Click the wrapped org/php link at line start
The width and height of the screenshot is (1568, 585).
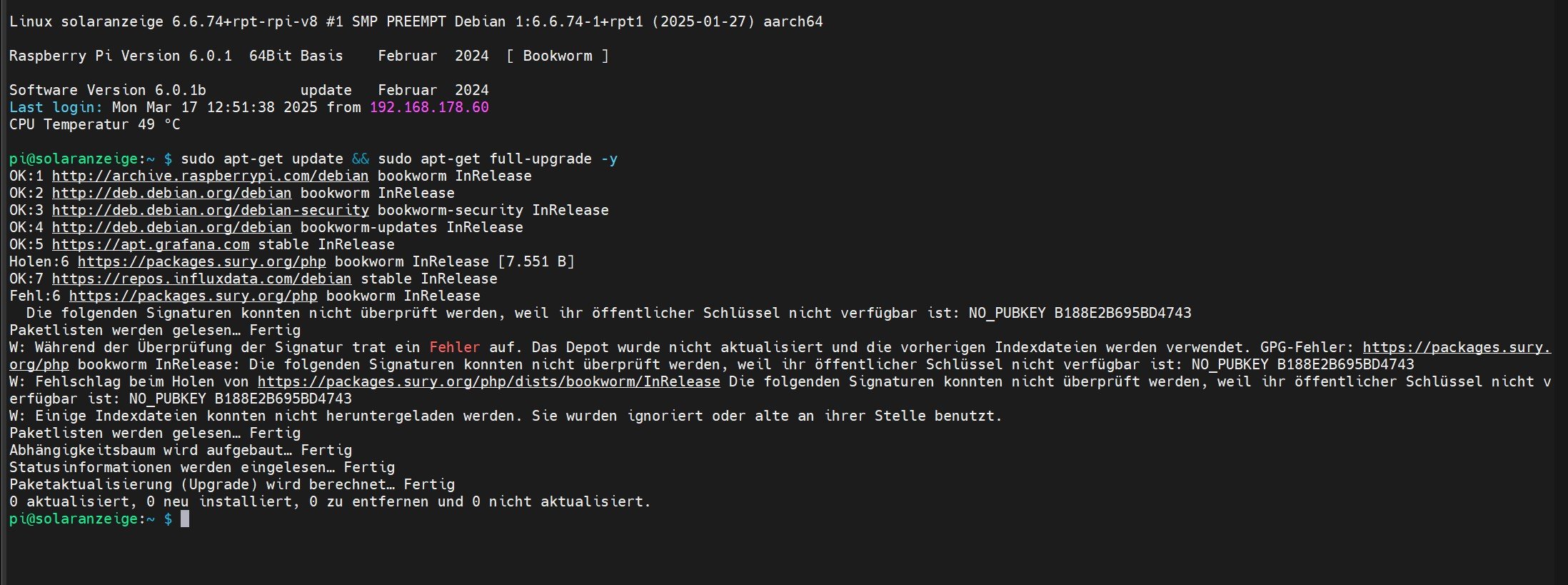click(39, 364)
